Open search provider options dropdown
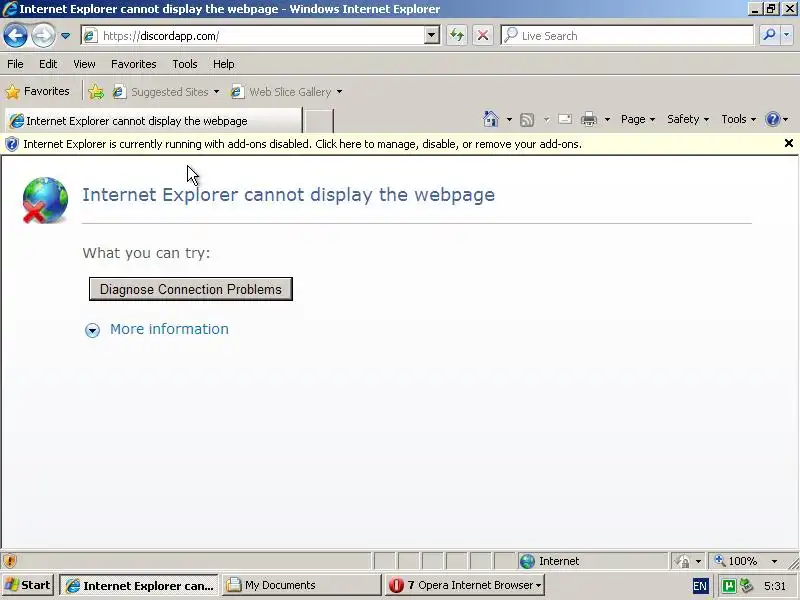Viewport: 800px width, 600px height. coord(786,35)
